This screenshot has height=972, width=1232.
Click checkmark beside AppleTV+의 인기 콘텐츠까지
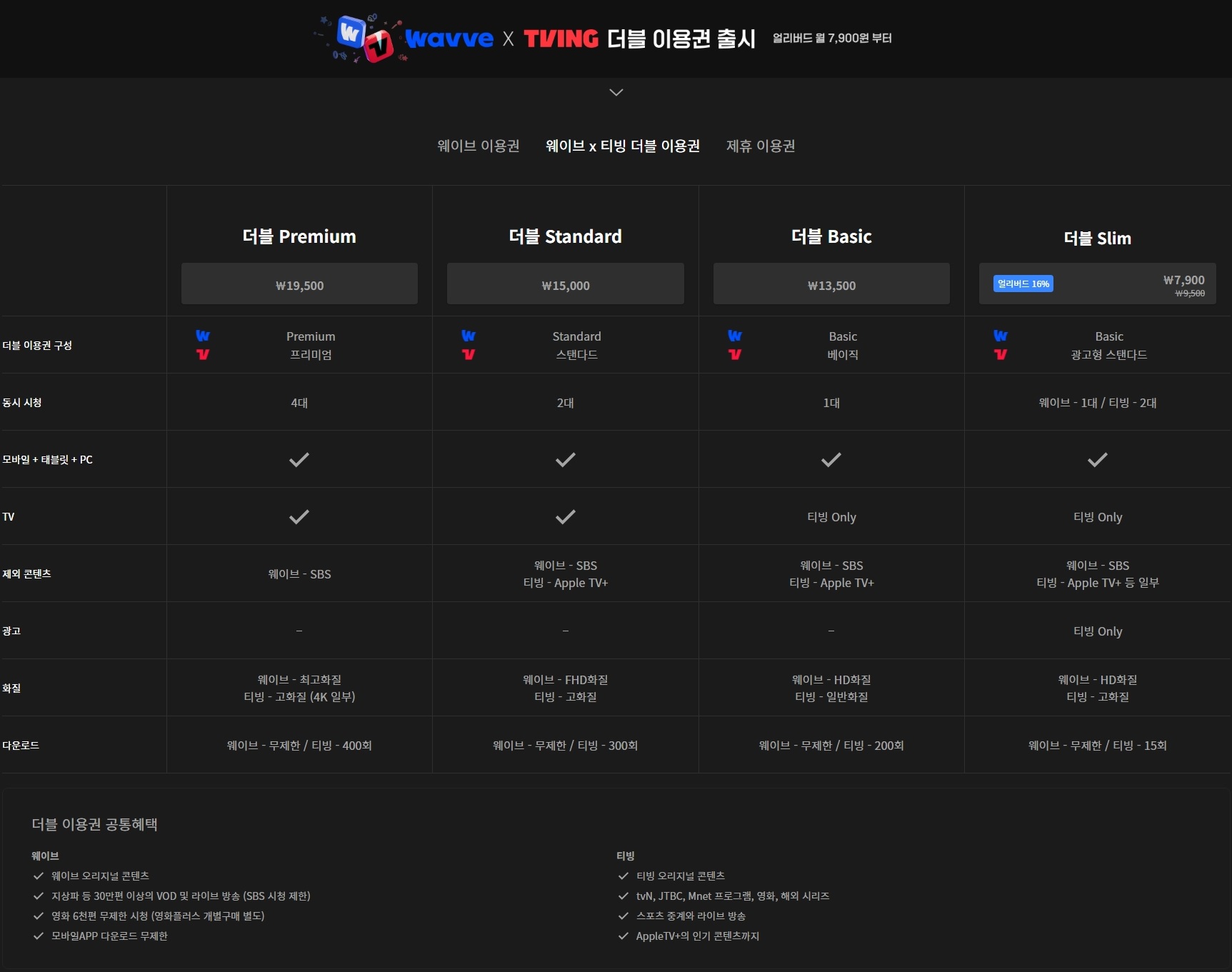623,936
